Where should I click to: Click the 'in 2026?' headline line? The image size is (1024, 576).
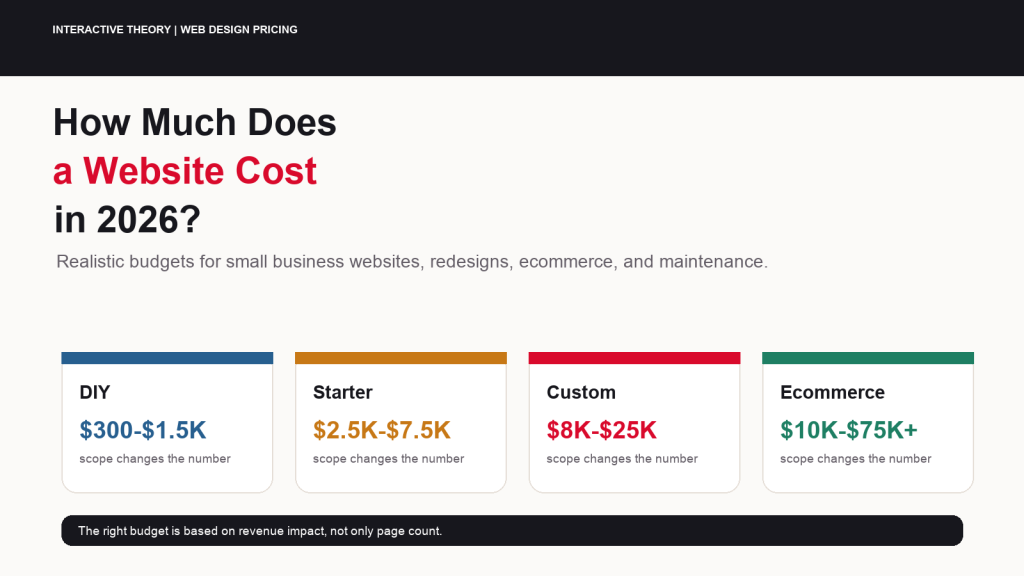pos(127,219)
